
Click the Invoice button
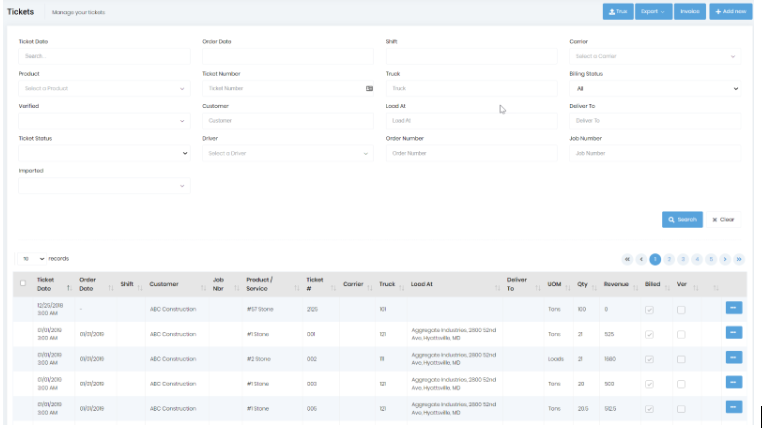689,12
